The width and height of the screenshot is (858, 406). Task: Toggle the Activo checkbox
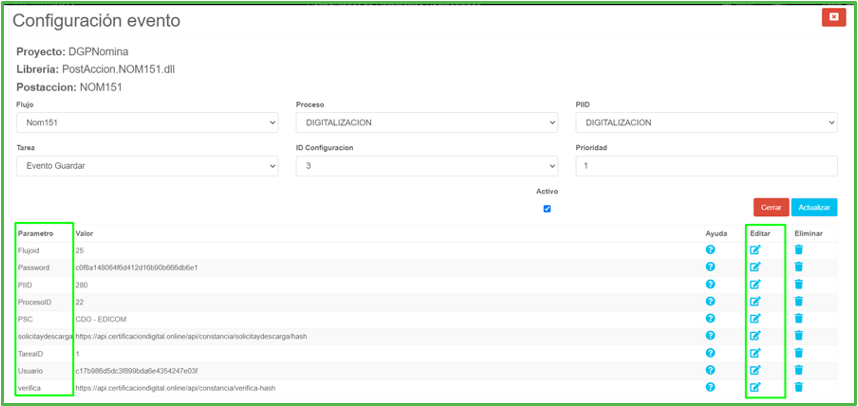pyautogui.click(x=546, y=209)
